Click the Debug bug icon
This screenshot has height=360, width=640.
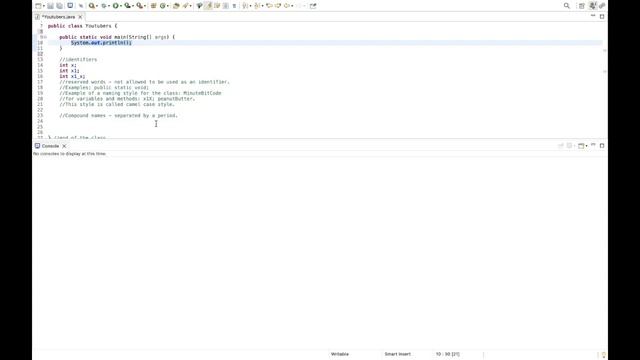pos(104,6)
